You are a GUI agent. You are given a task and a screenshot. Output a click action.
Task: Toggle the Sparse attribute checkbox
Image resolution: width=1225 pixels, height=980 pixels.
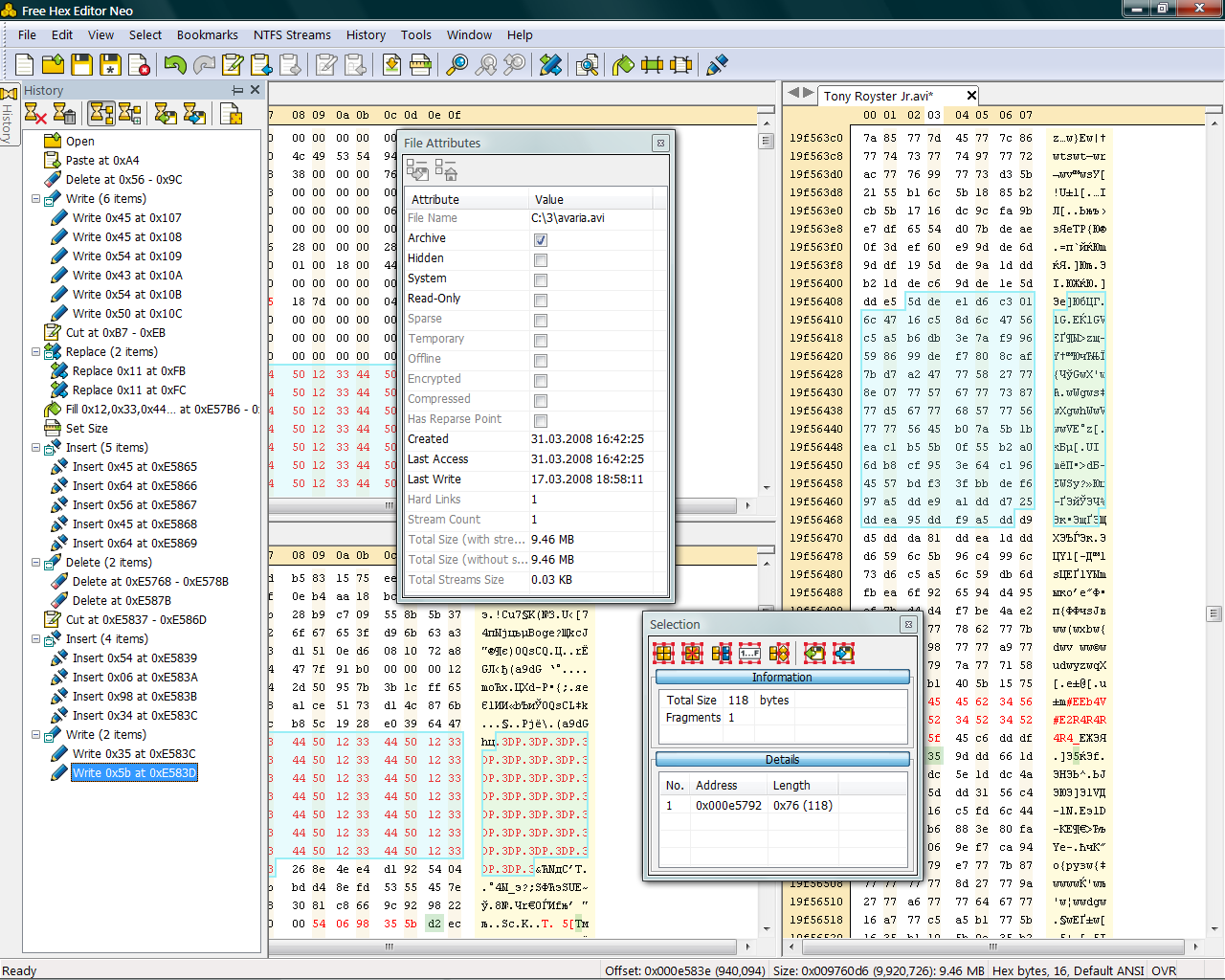click(541, 320)
